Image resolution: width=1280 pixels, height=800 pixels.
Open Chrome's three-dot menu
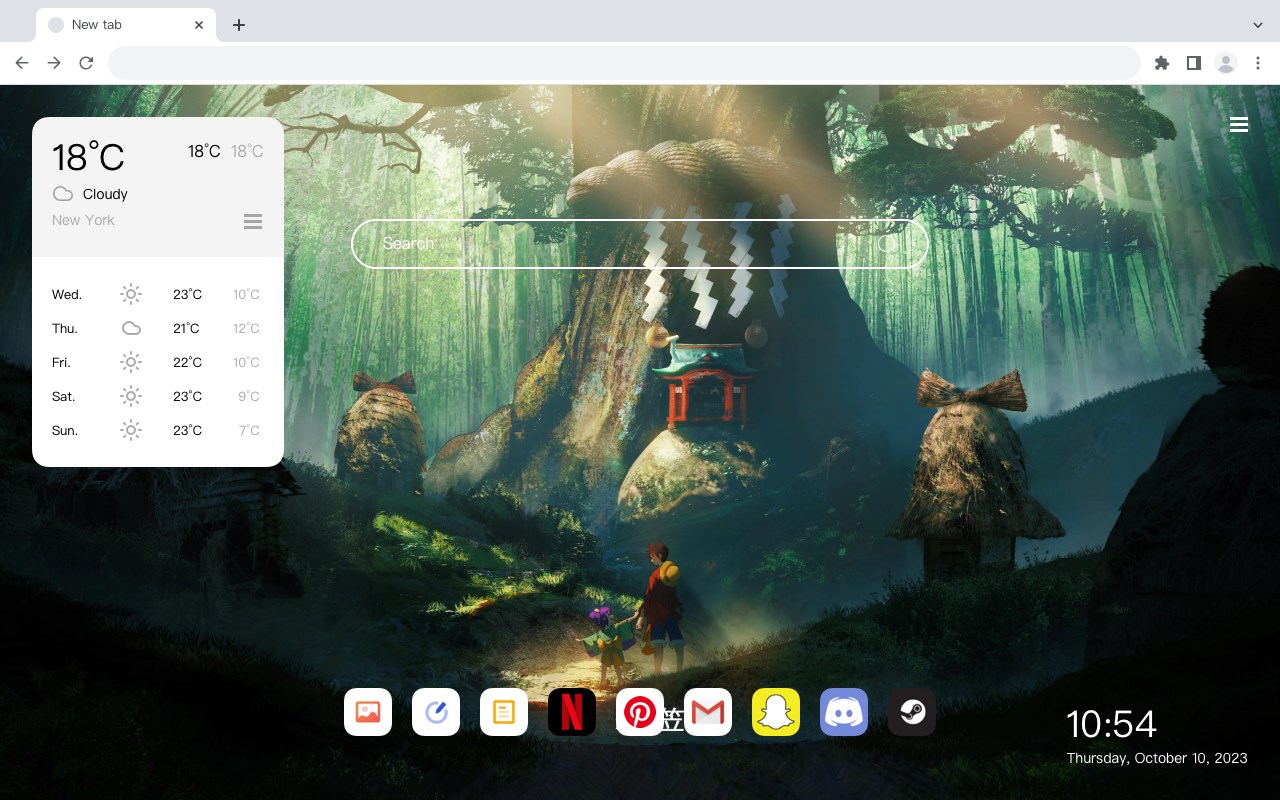pyautogui.click(x=1258, y=63)
